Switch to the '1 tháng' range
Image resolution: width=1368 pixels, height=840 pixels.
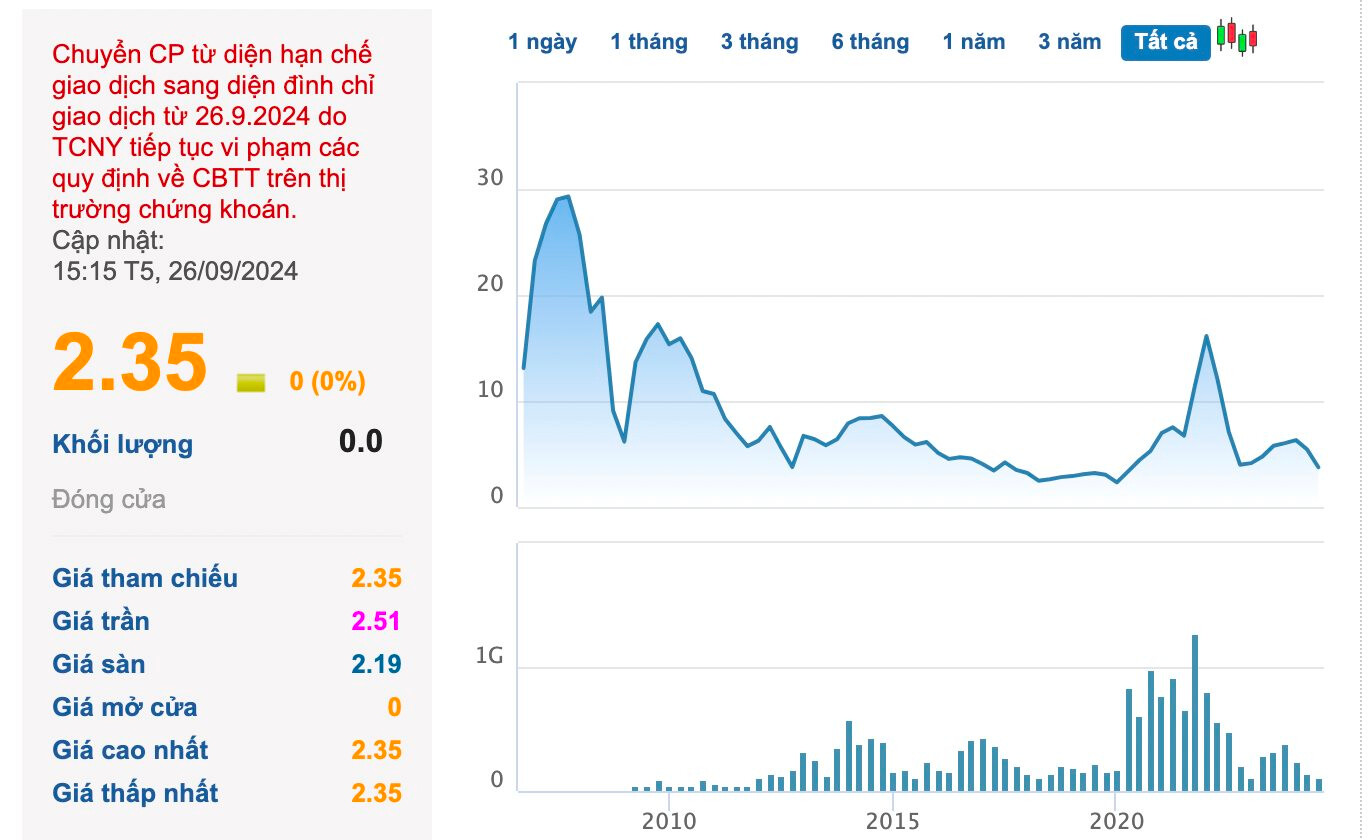coord(649,42)
